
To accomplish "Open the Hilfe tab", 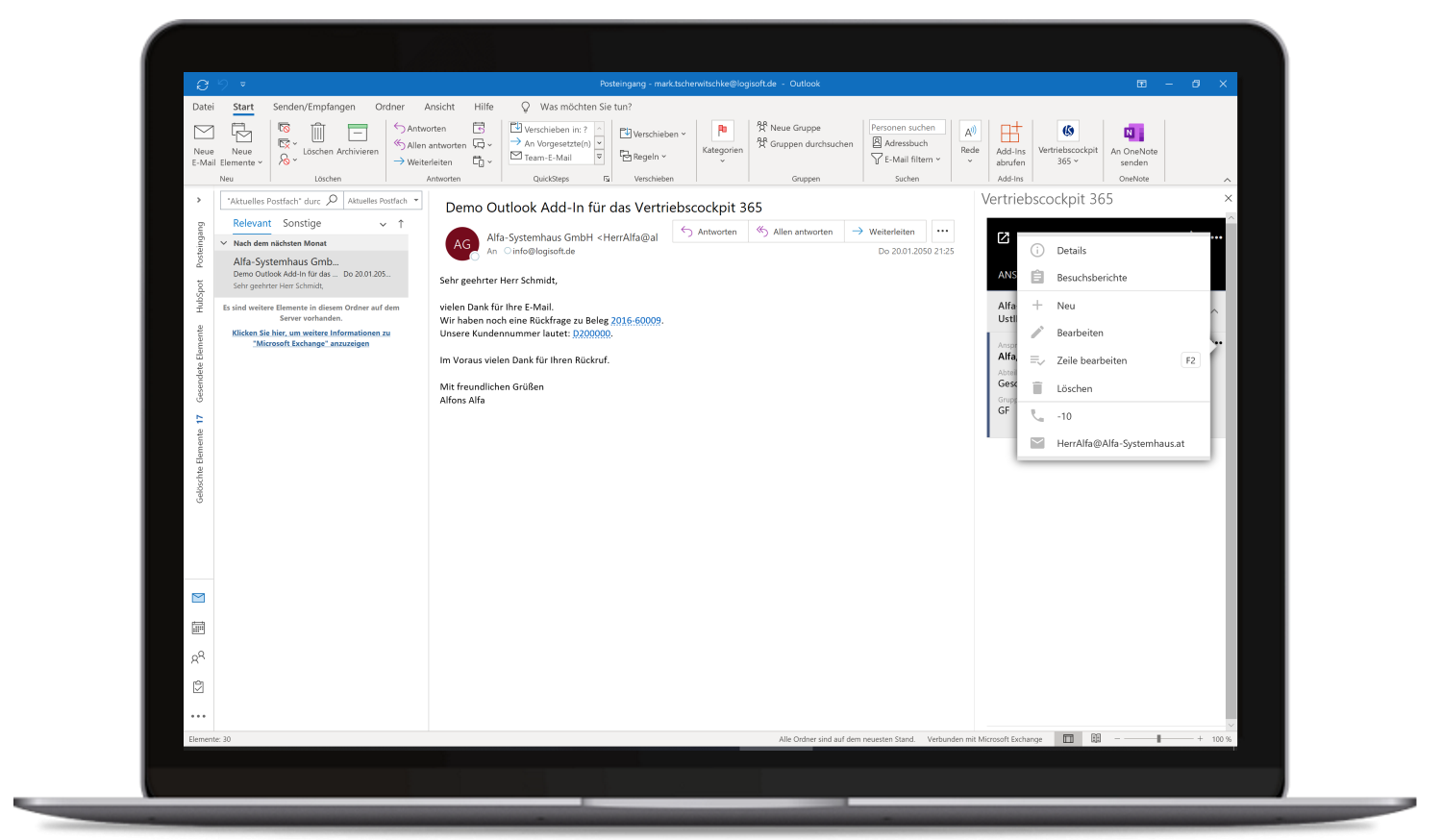I will [x=484, y=107].
